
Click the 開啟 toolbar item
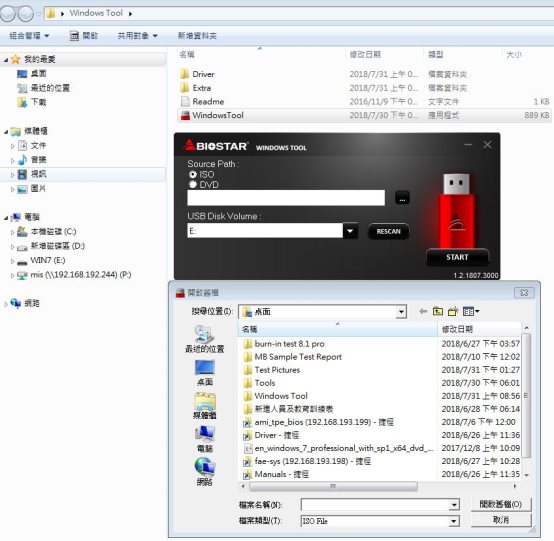84,36
